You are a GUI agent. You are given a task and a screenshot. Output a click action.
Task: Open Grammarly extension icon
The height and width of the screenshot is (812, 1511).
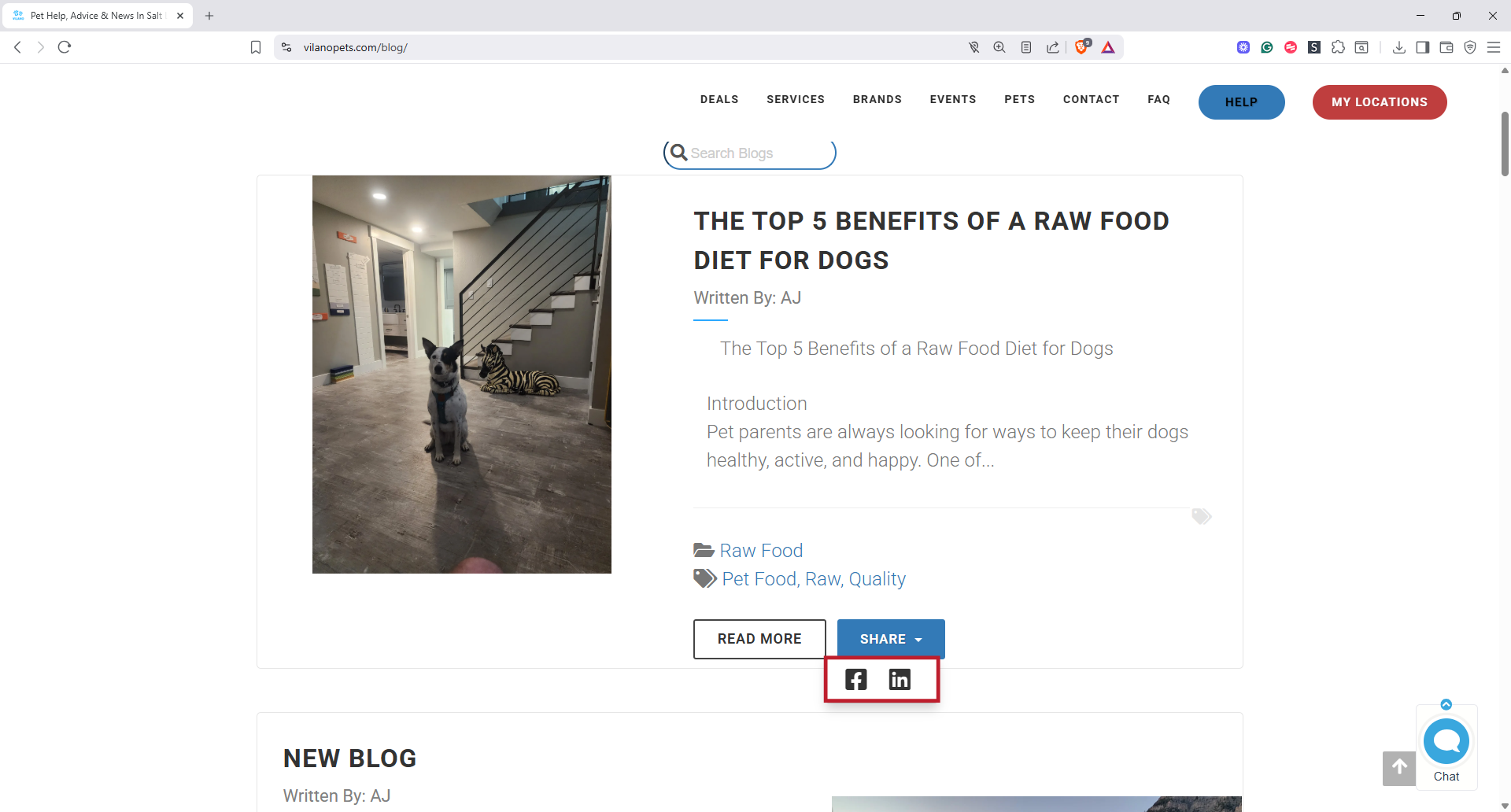pos(1267,47)
